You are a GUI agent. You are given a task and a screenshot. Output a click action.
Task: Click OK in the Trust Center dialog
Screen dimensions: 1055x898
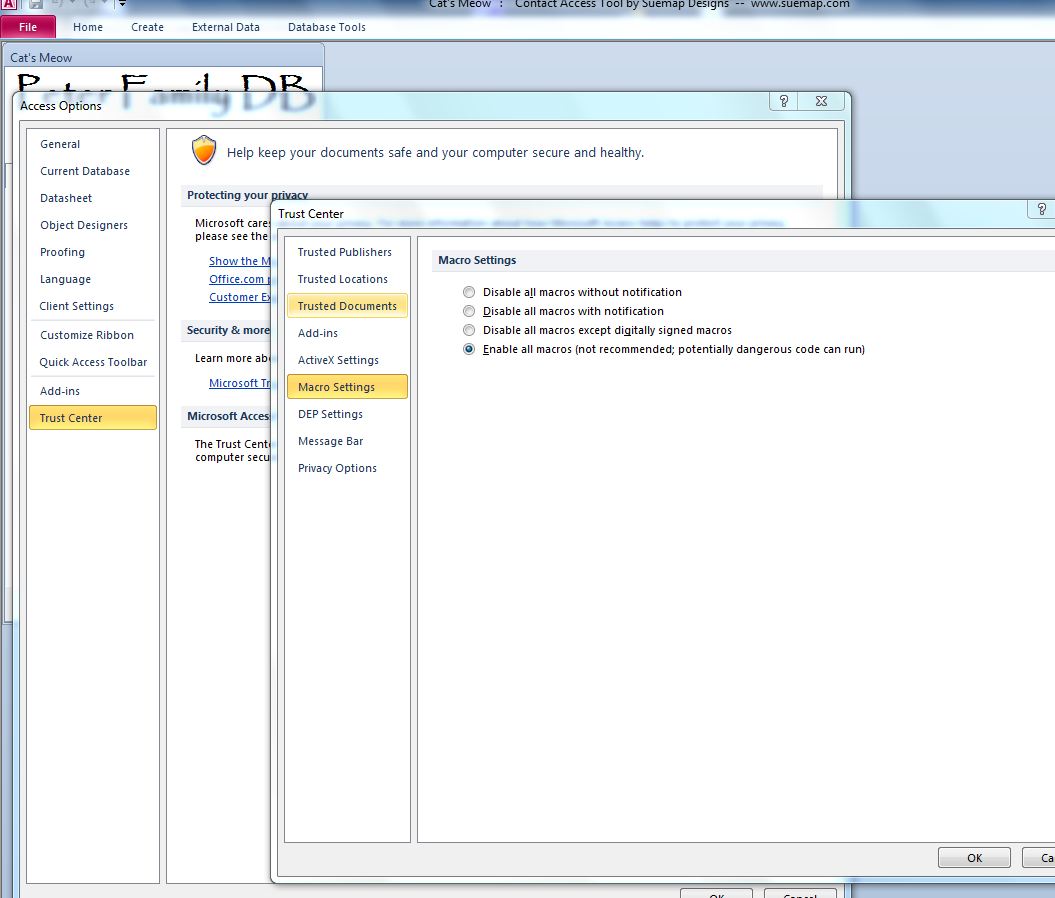tap(974, 858)
